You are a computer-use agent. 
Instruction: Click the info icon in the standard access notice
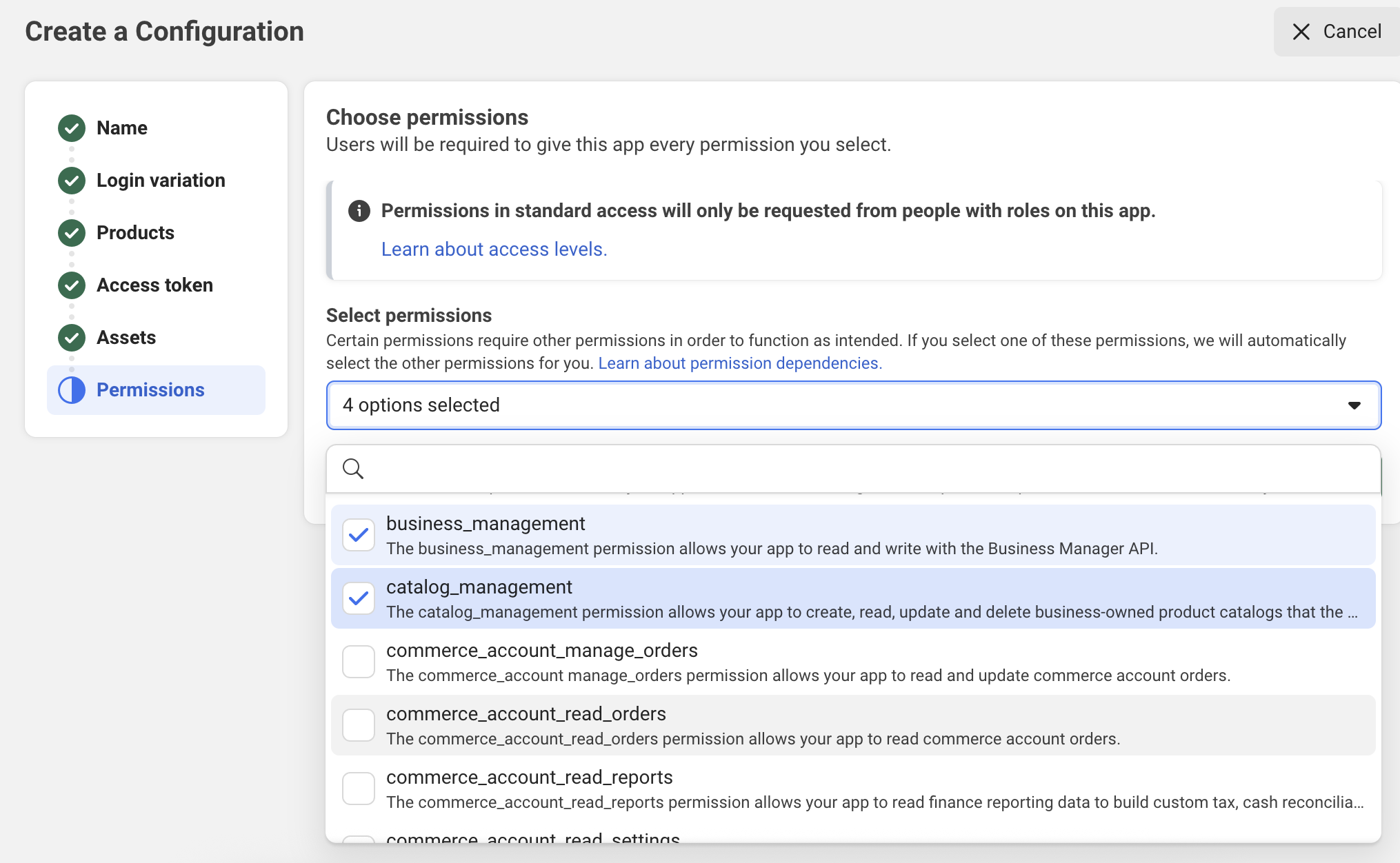(x=359, y=210)
